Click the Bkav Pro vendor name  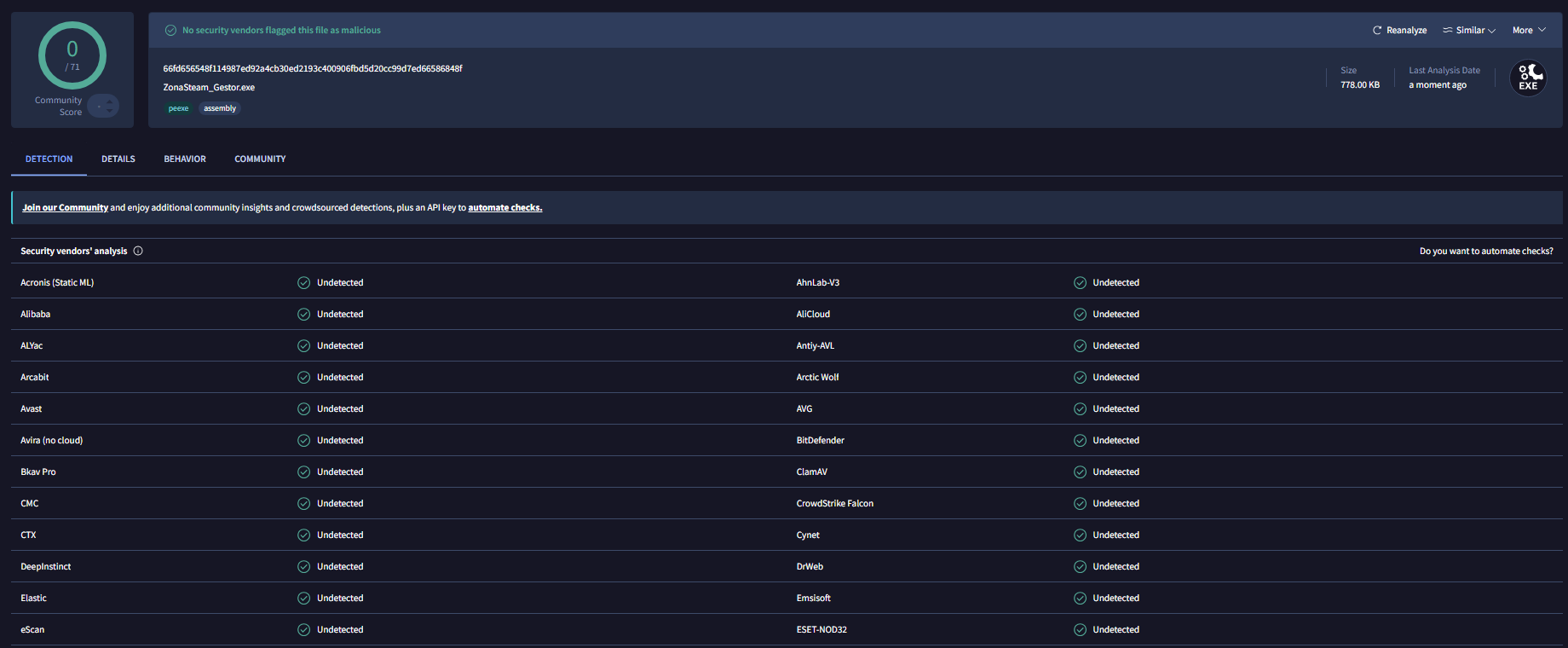[38, 472]
